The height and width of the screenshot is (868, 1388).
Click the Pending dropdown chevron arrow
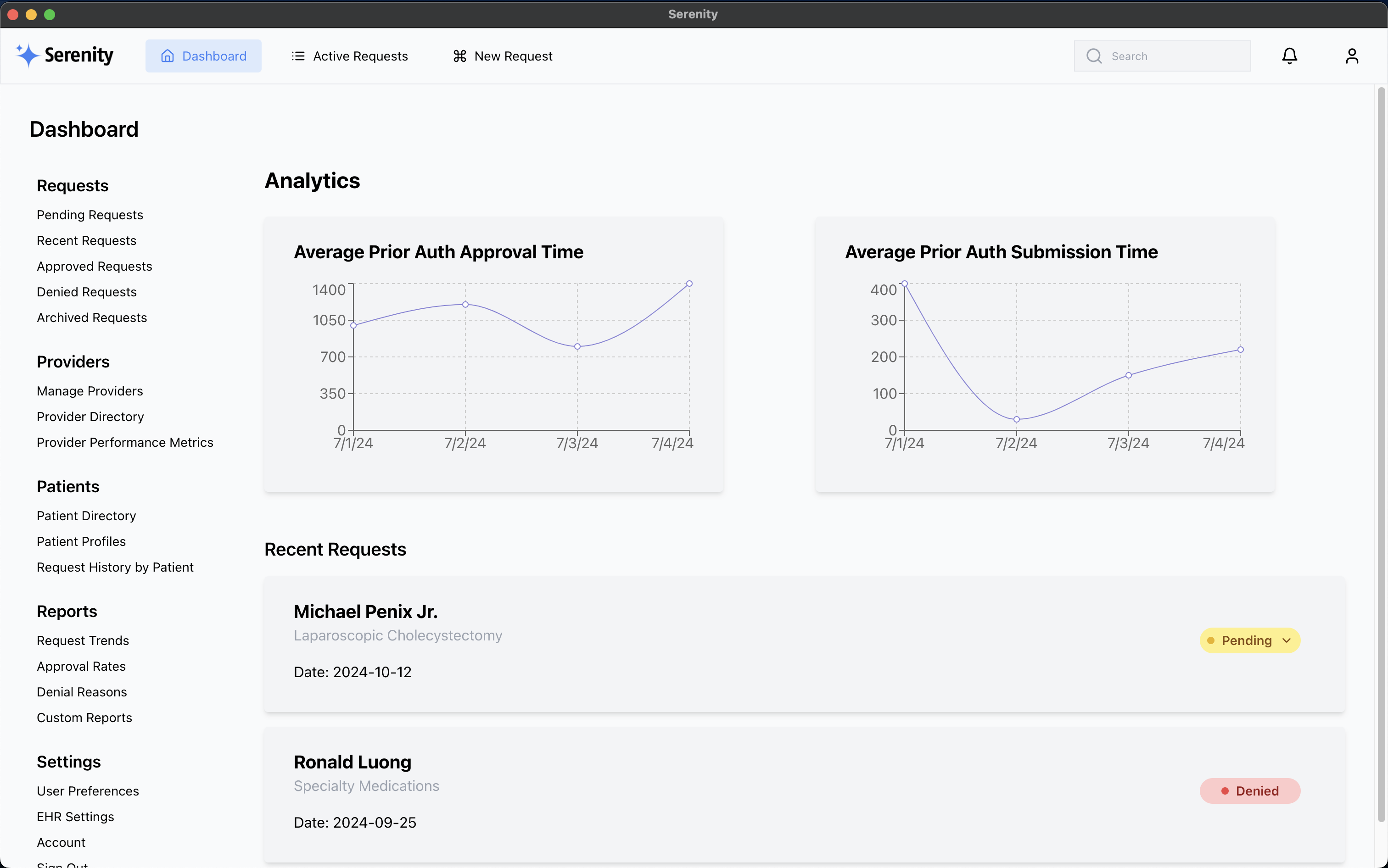tap(1287, 640)
